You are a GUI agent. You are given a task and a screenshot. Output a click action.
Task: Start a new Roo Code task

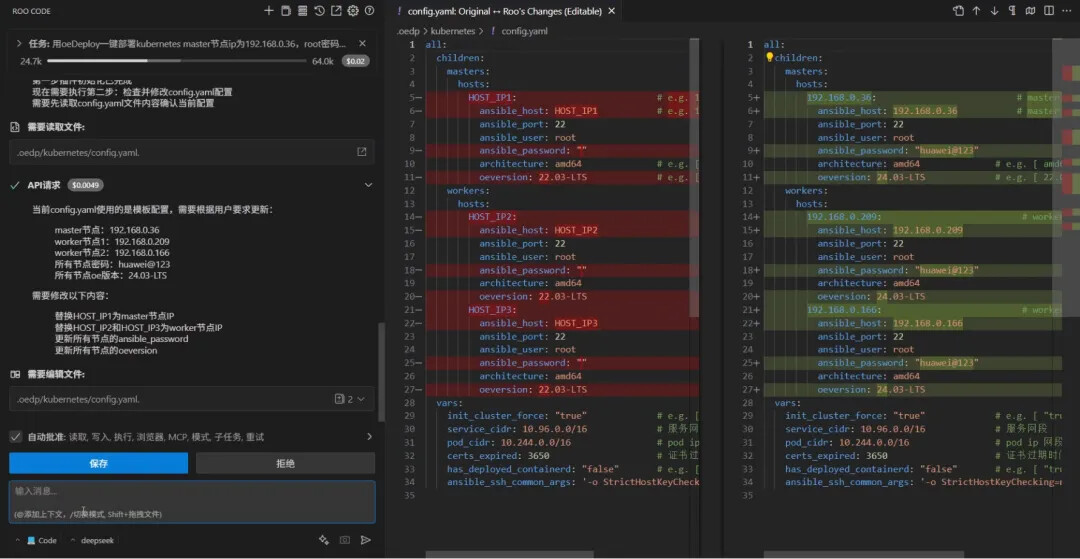click(268, 11)
